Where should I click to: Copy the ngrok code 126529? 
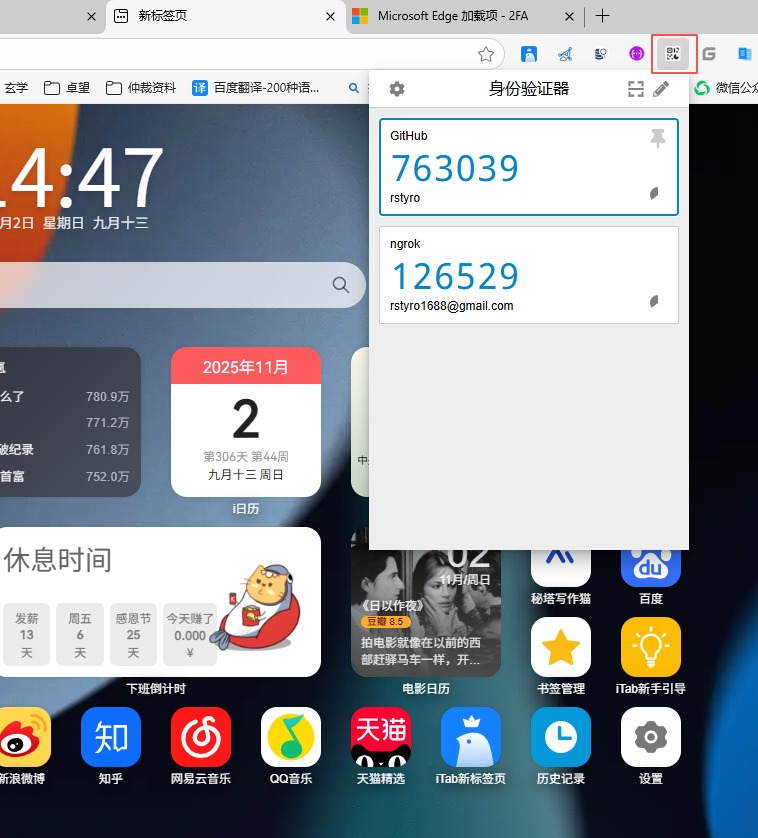[455, 276]
